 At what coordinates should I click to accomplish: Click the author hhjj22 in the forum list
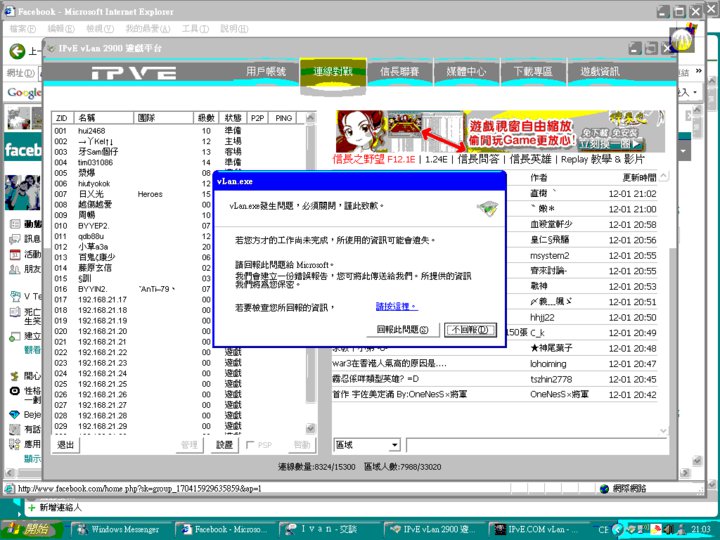(542, 317)
